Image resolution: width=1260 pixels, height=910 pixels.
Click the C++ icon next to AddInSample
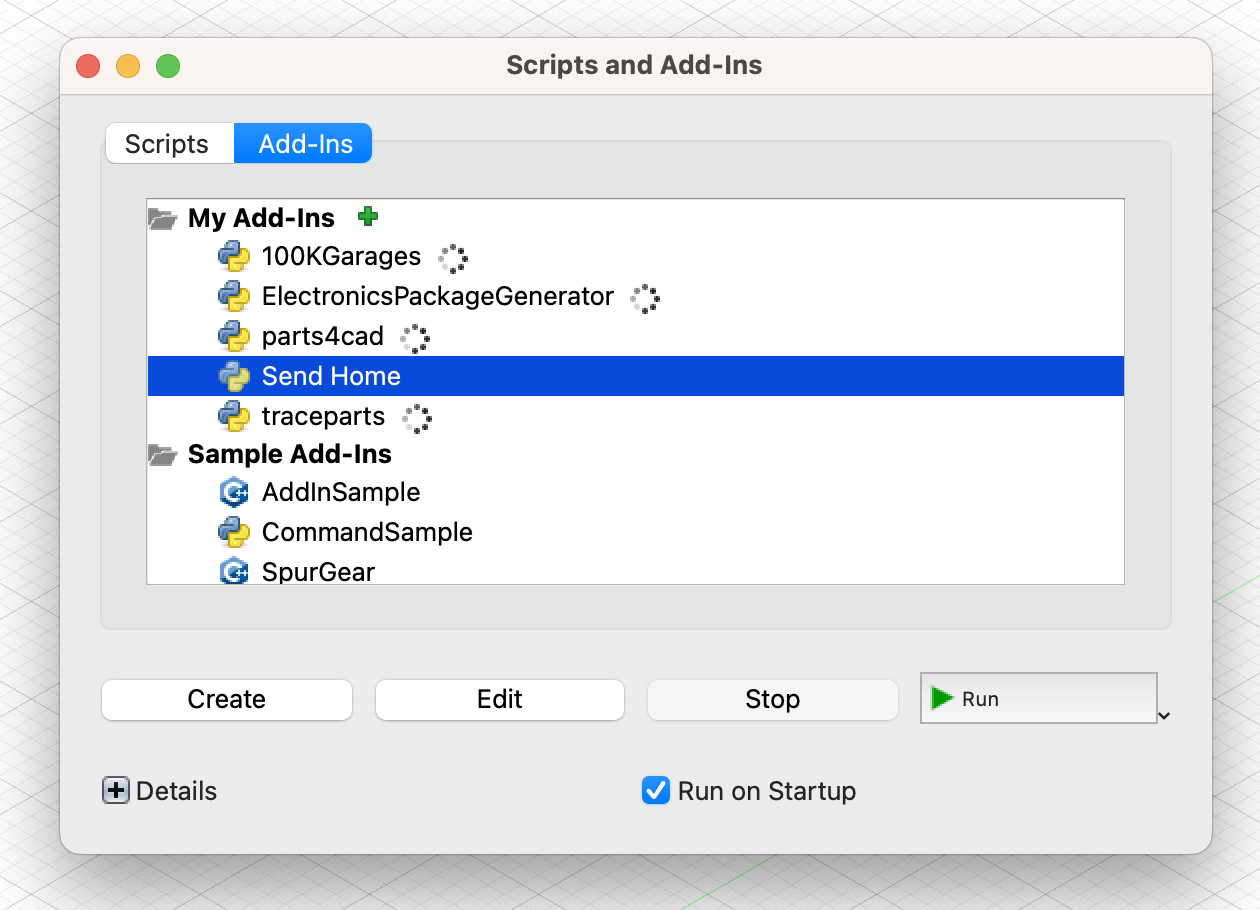234,492
